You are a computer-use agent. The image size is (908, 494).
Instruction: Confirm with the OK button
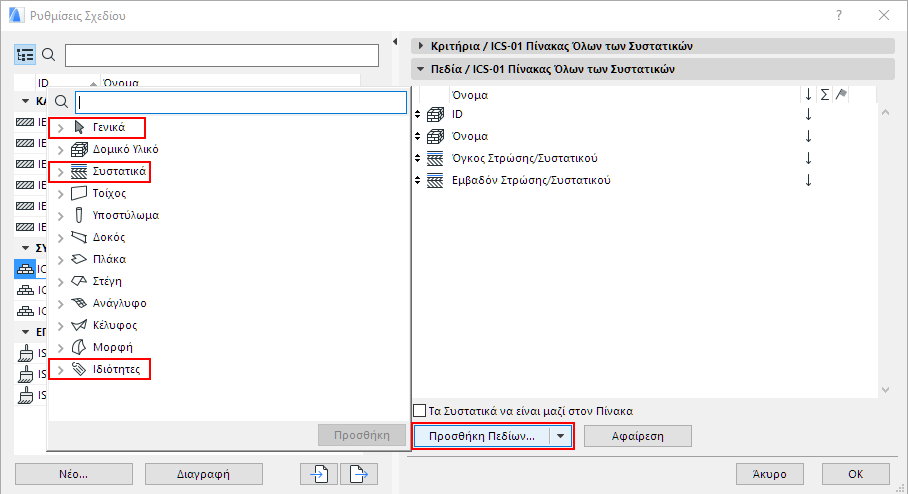point(856,474)
